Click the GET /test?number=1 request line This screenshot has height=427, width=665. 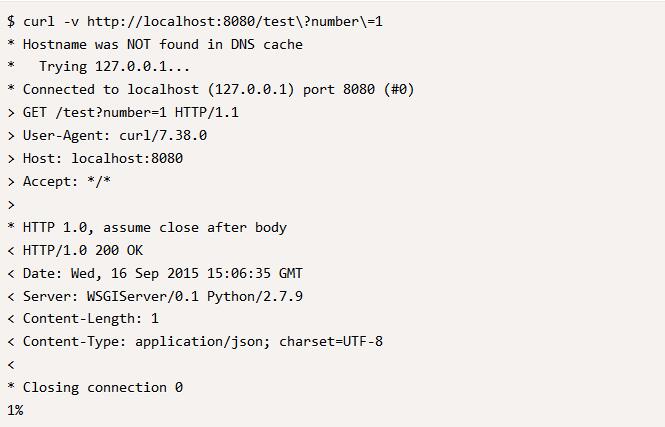point(123,112)
